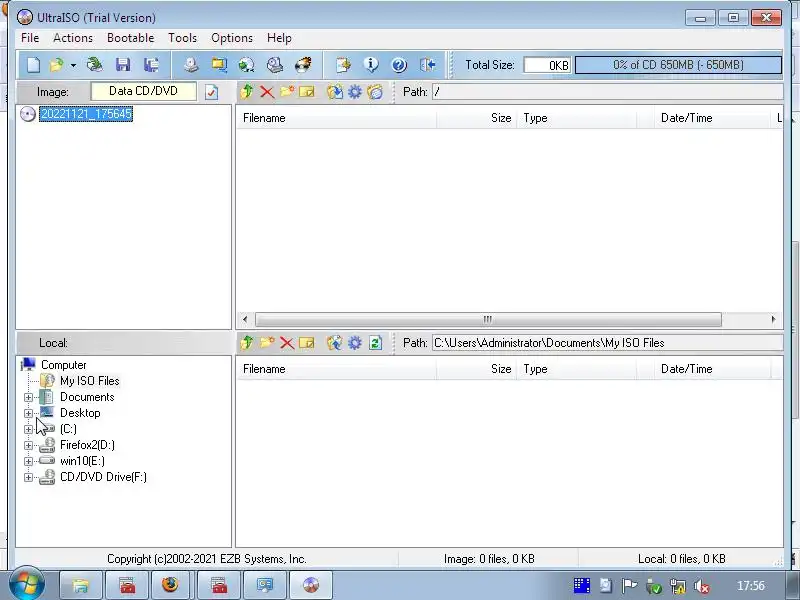Click the blue info icon in the toolbar
800x600 pixels.
[x=371, y=65]
